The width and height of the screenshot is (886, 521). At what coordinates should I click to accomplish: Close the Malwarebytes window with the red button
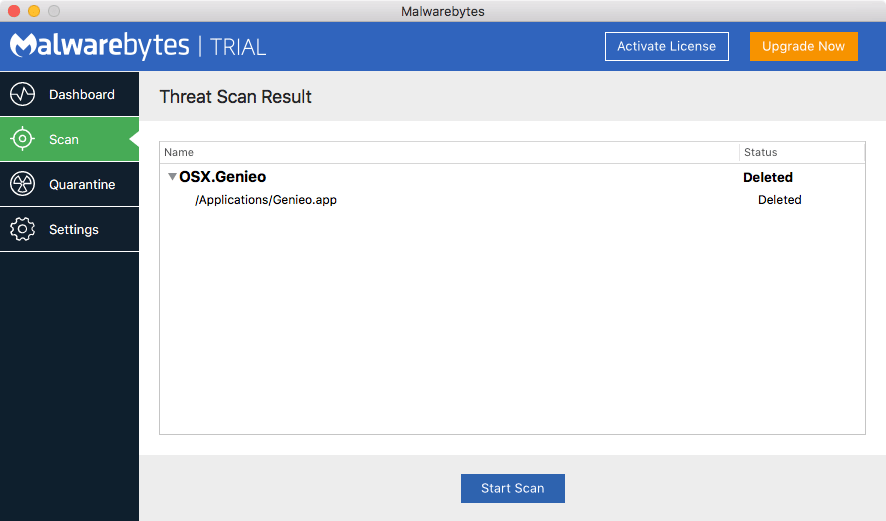(14, 11)
